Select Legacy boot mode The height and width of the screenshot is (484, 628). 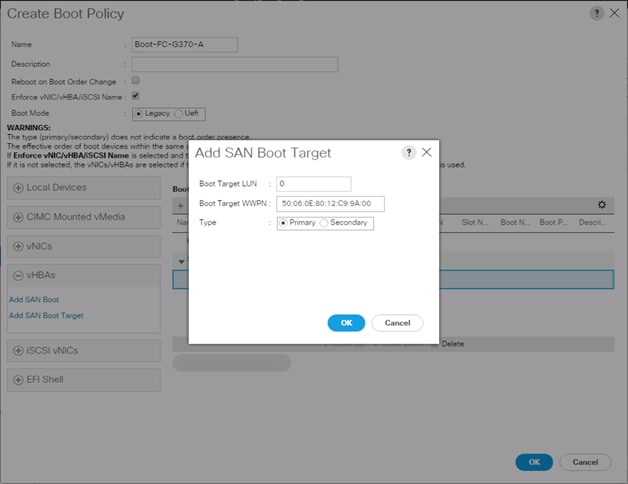click(x=139, y=114)
